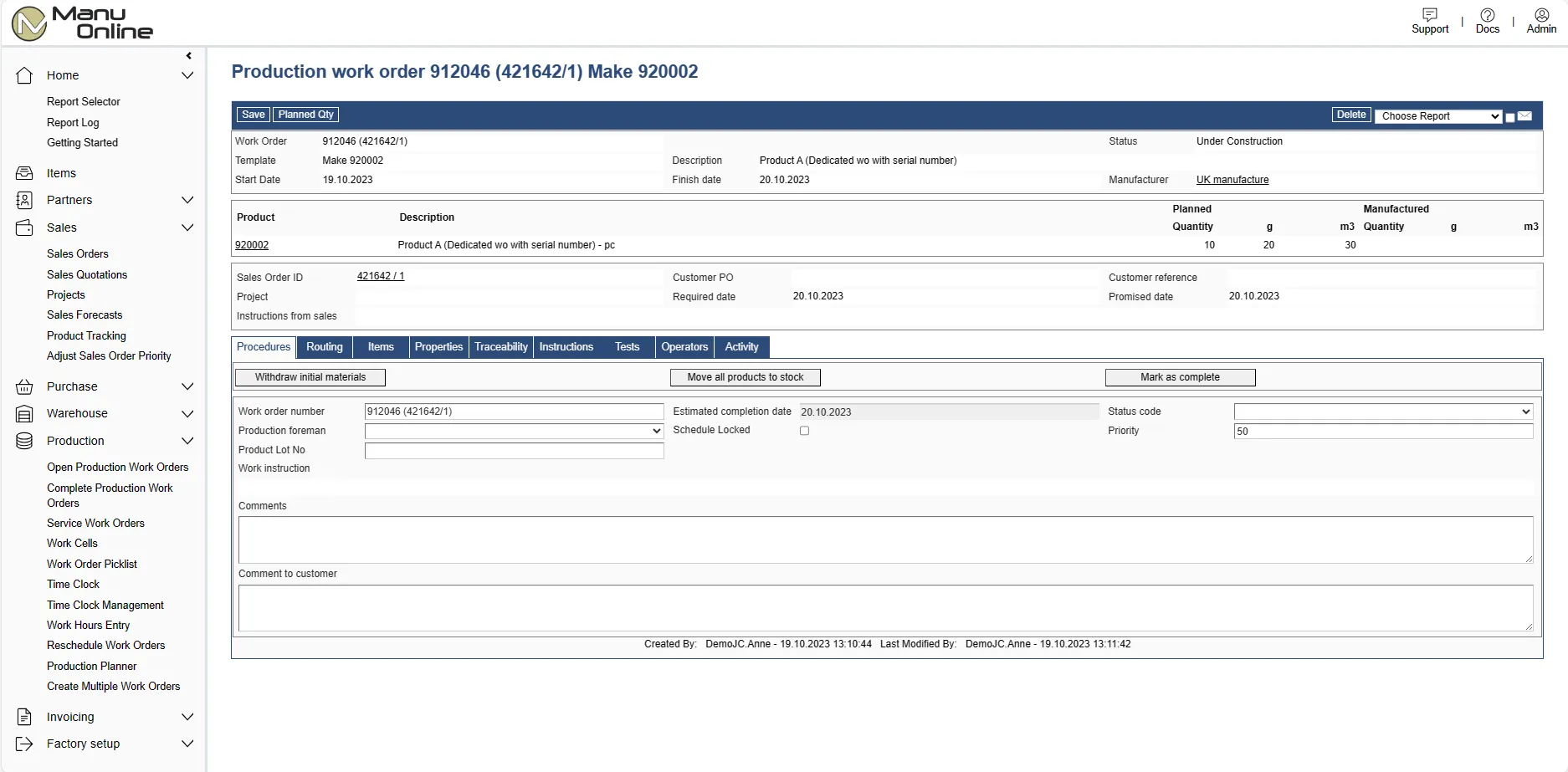Screen dimensions: 1568x772
Task: Open Warehouse via its shelf icon
Action: point(24,413)
